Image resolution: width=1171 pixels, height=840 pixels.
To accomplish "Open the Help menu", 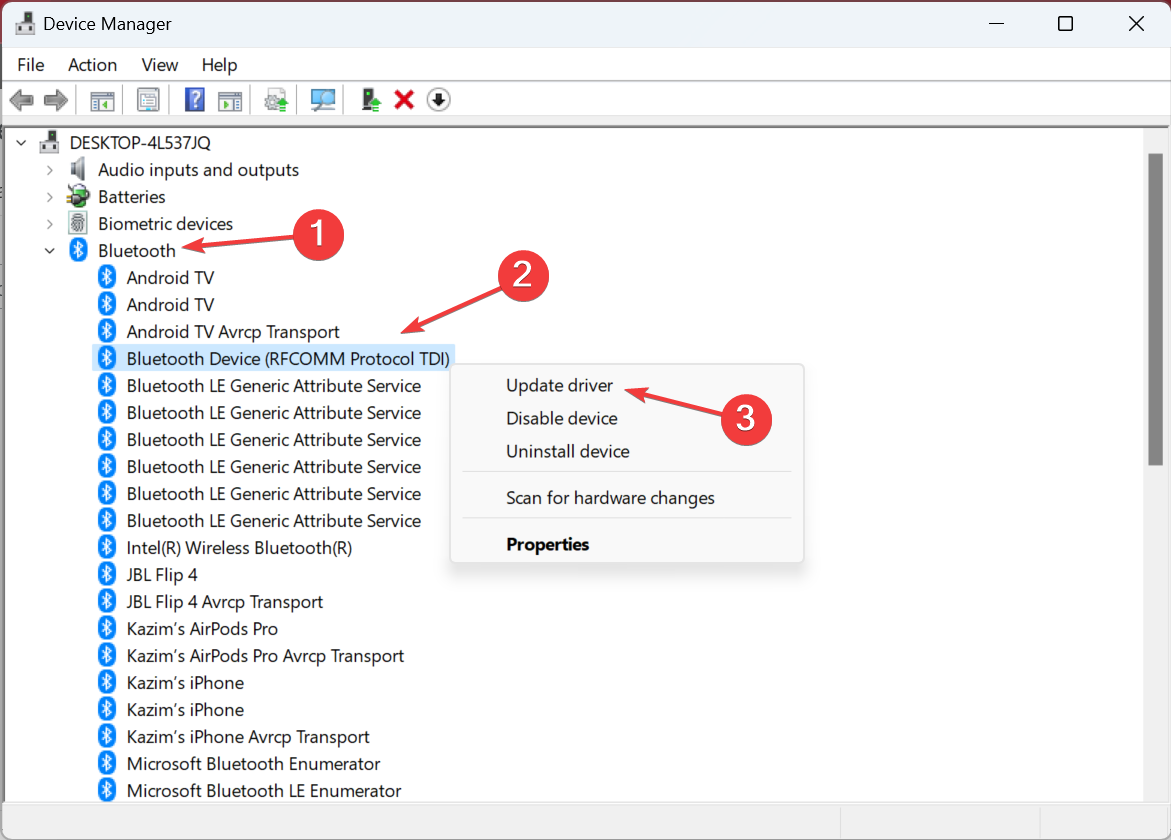I will pos(220,65).
